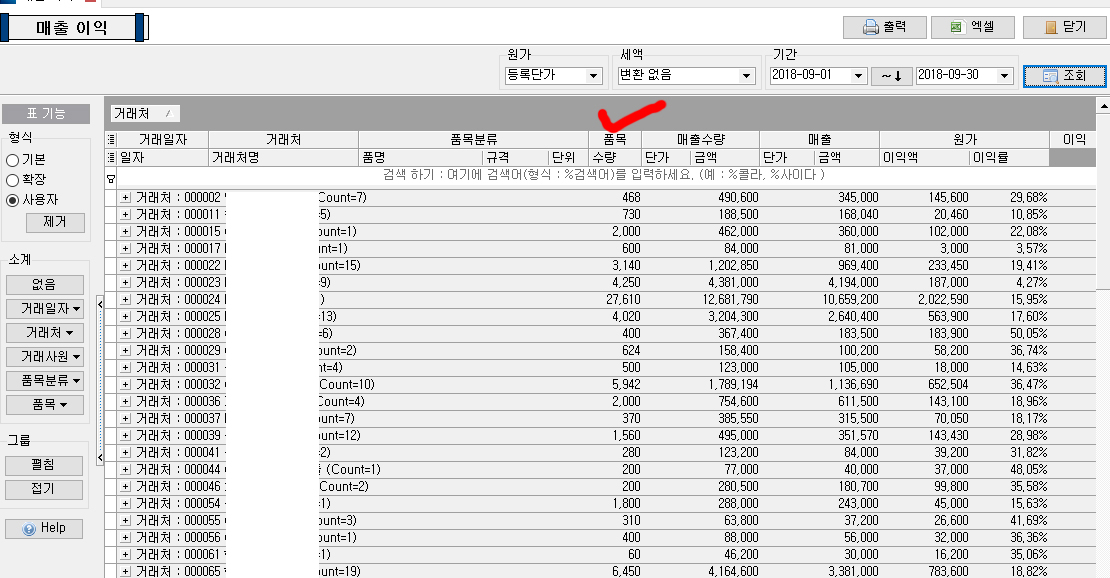This screenshot has width=1110, height=578.
Task: Click the 이익률 column header
Action: (1008, 157)
